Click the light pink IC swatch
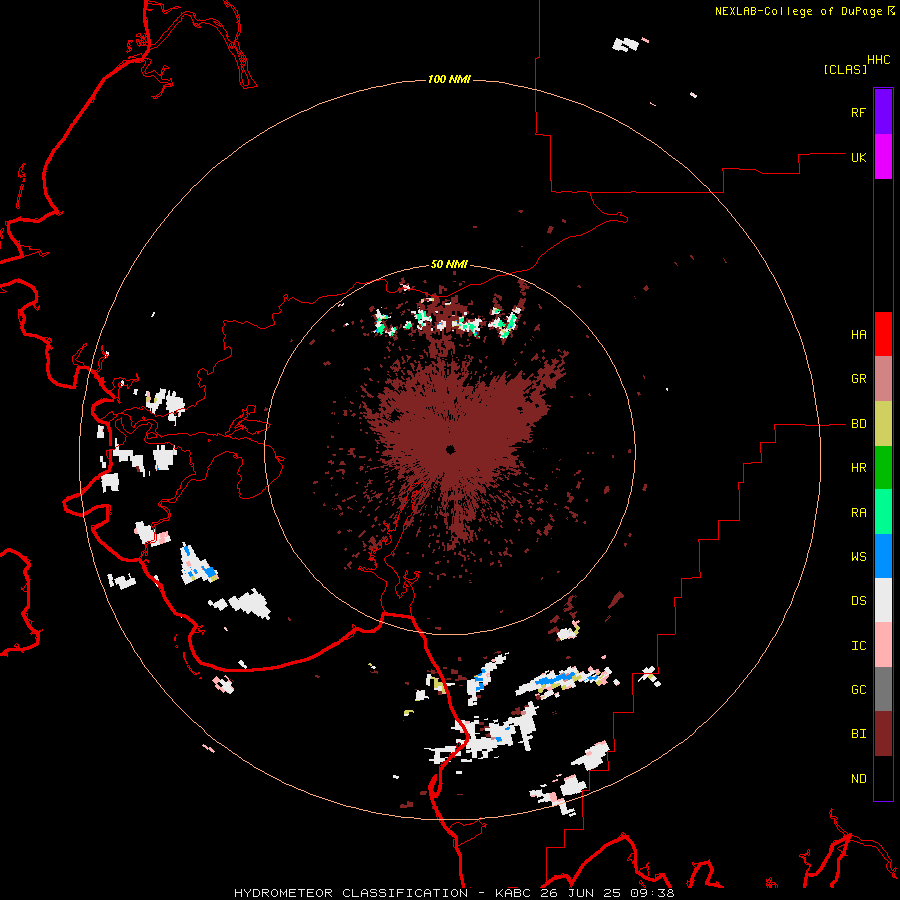The width and height of the screenshot is (900, 900). (883, 645)
